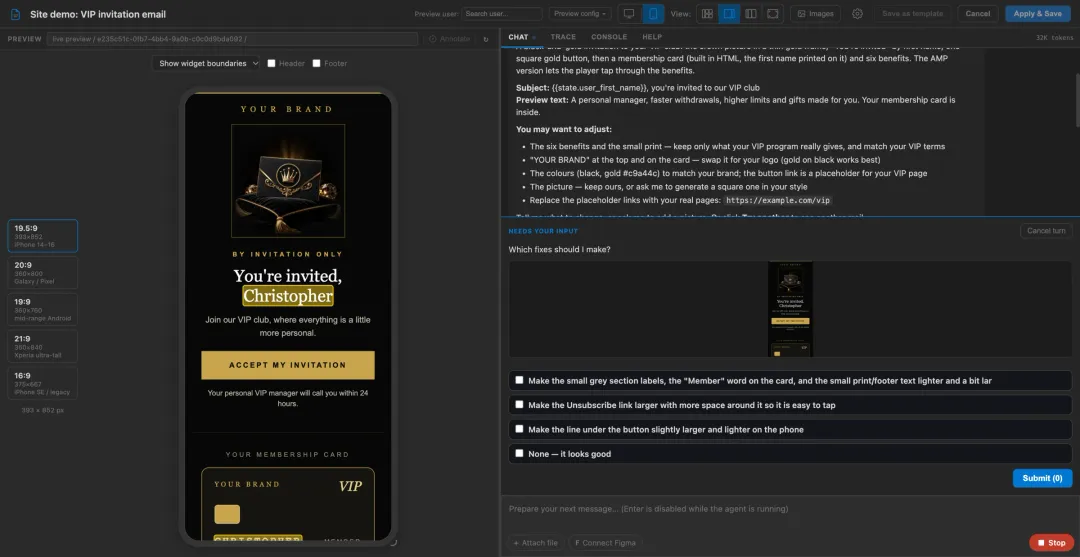1080x557 pixels.
Task: Click Cancel turn
Action: point(1046,231)
